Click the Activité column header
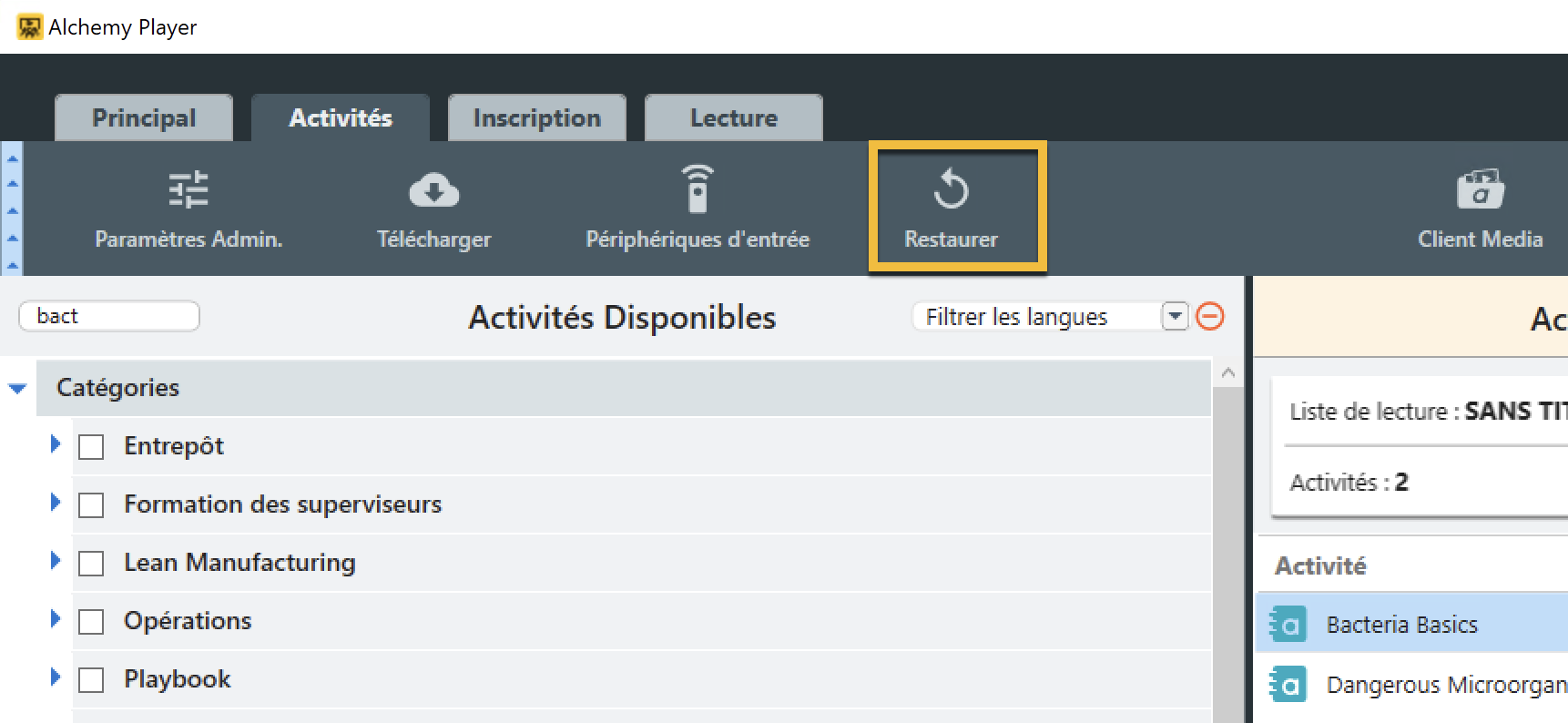The width and height of the screenshot is (1568, 723). tap(1320, 566)
